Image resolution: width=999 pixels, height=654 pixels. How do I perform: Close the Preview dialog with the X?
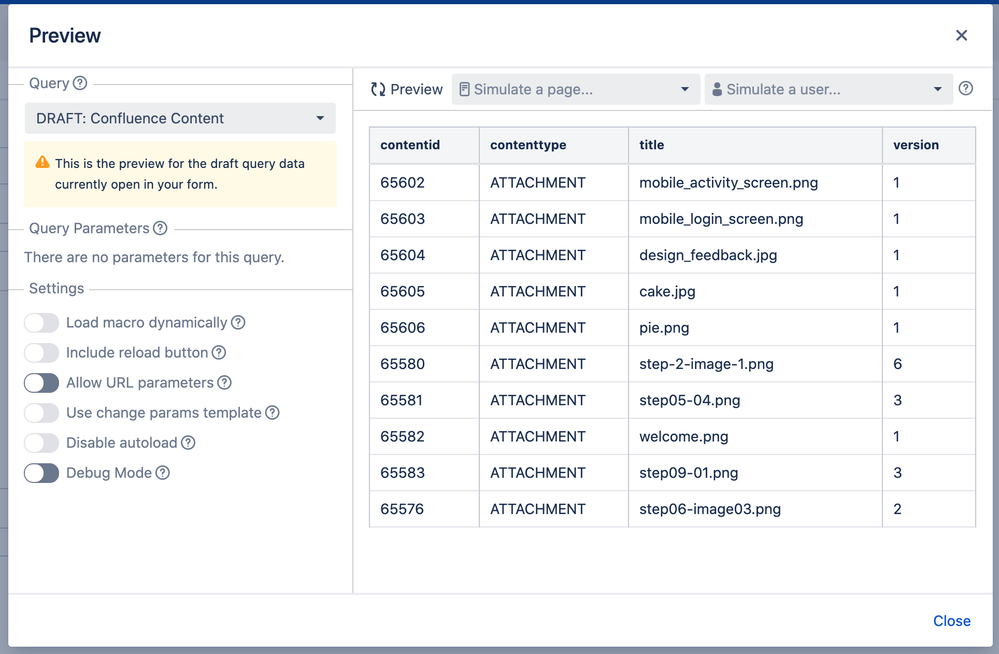[961, 36]
